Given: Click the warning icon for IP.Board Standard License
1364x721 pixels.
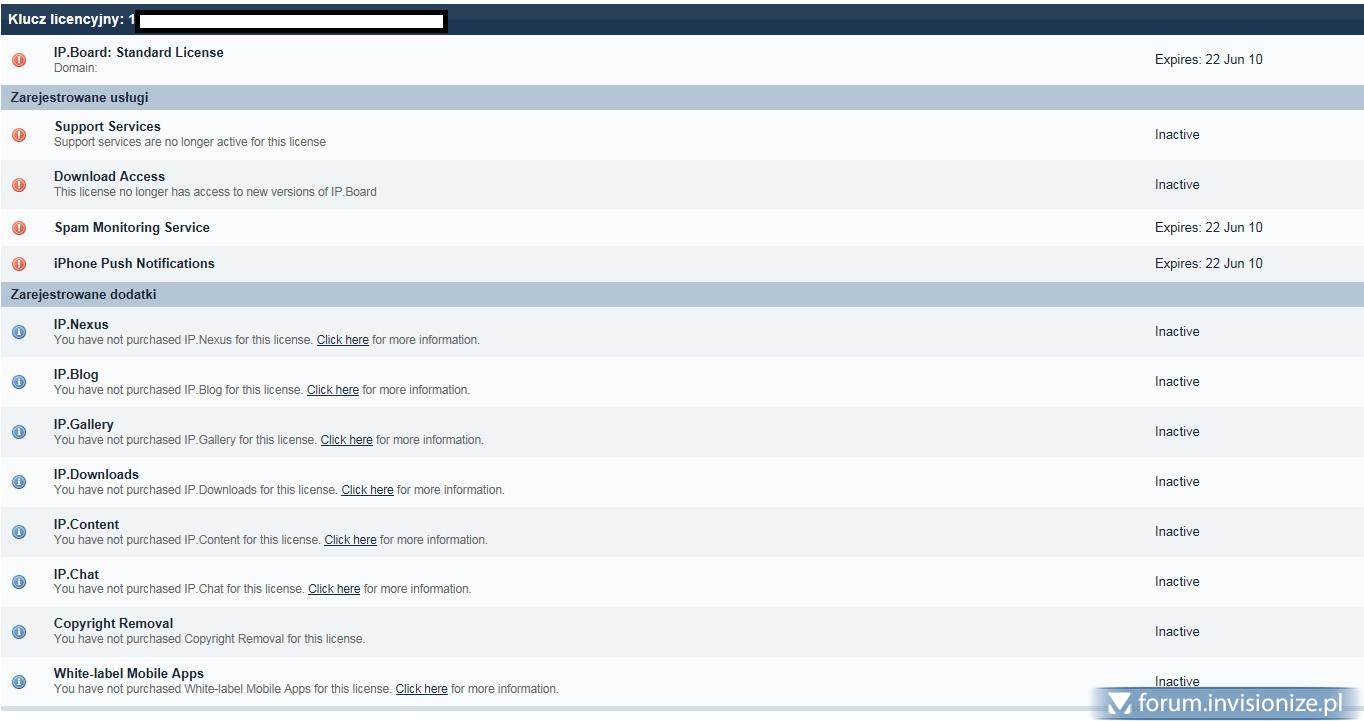Looking at the screenshot, I should [19, 60].
